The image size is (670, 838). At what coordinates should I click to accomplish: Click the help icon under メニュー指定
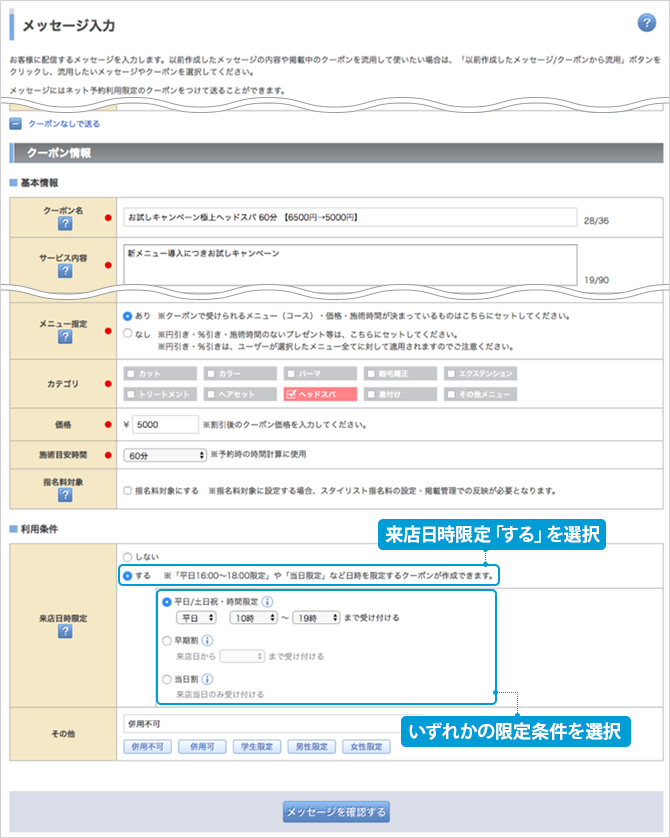click(63, 338)
